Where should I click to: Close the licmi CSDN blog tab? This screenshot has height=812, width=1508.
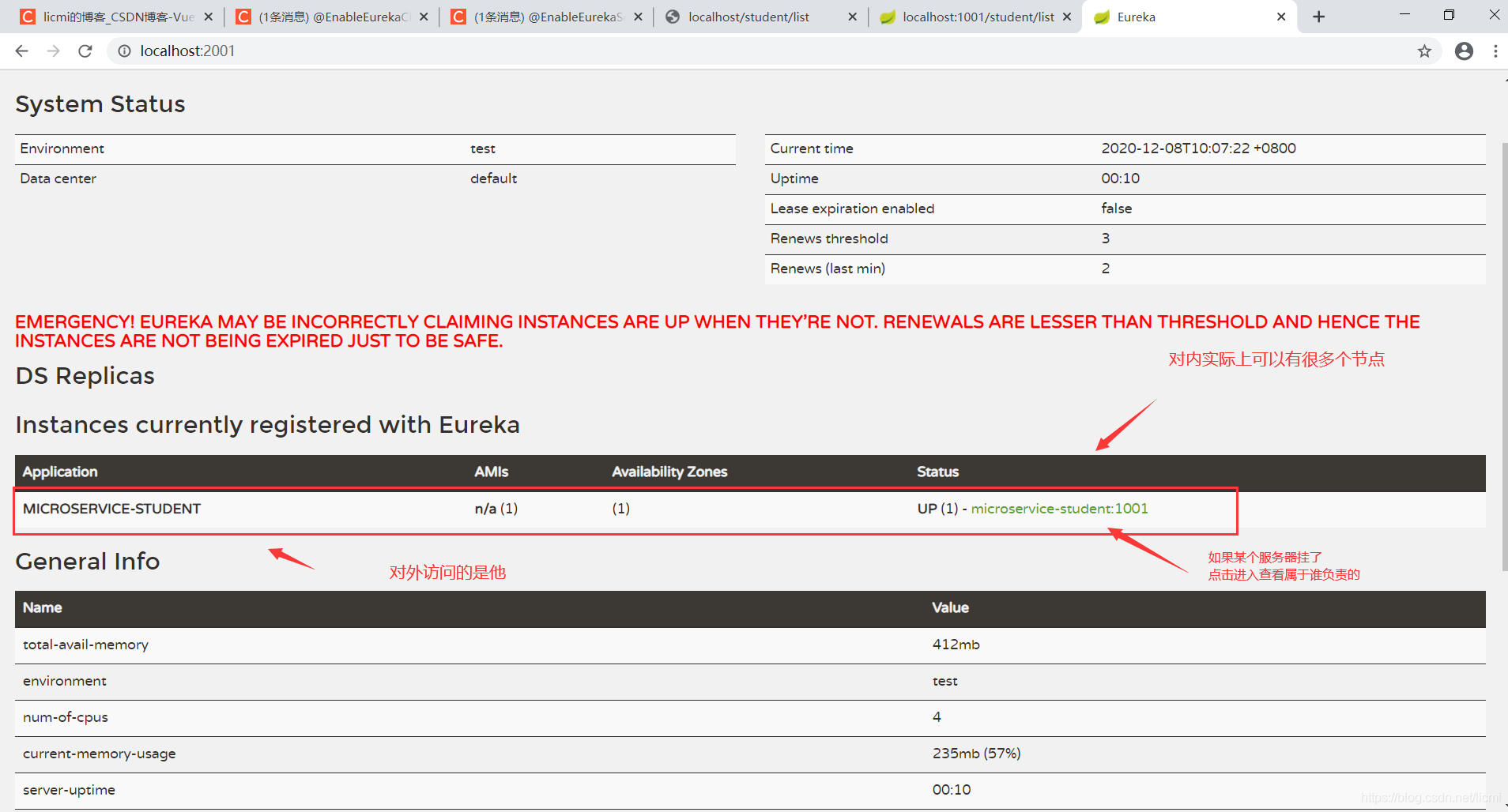208,17
